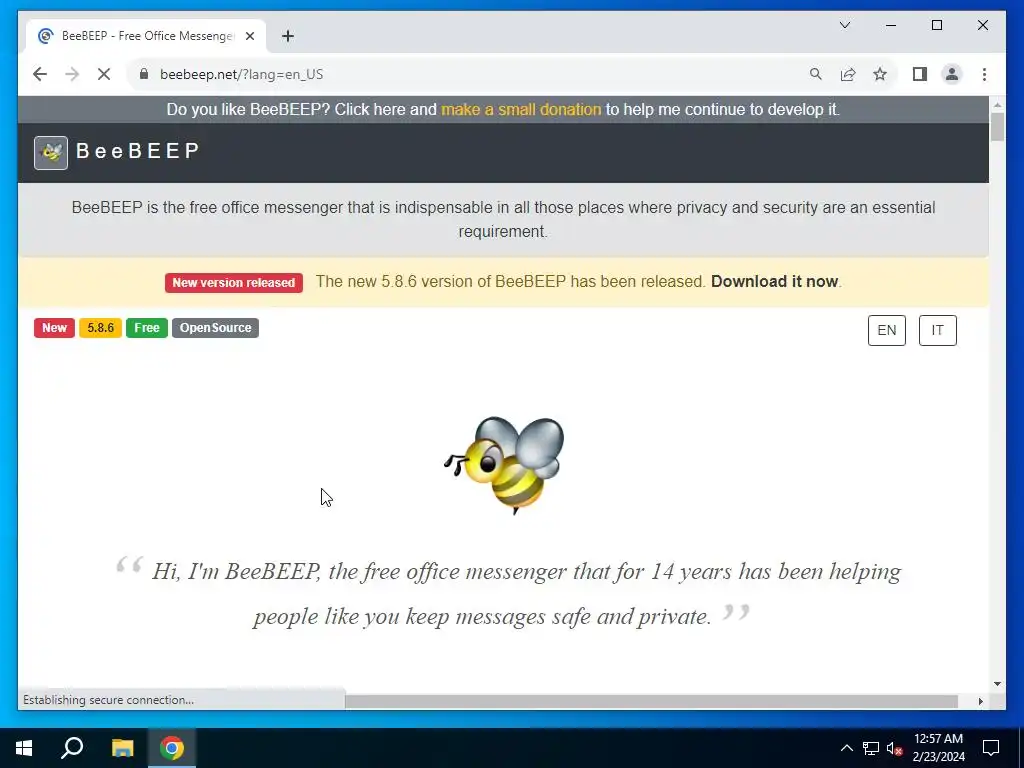Open File Explorer from the taskbar
The height and width of the screenshot is (768, 1024).
122,748
